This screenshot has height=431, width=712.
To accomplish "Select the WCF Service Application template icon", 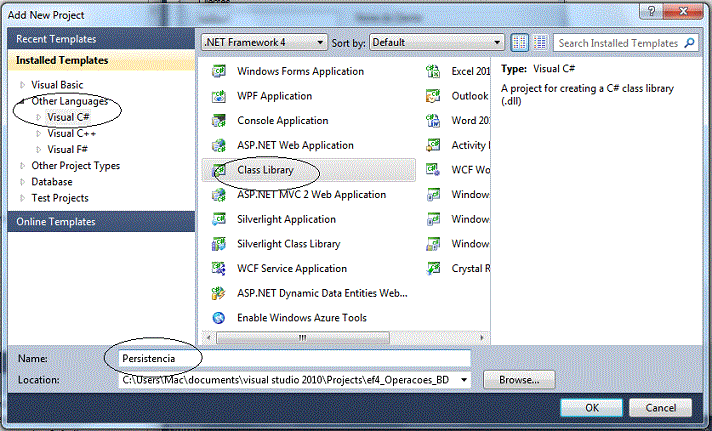I will tap(219, 268).
